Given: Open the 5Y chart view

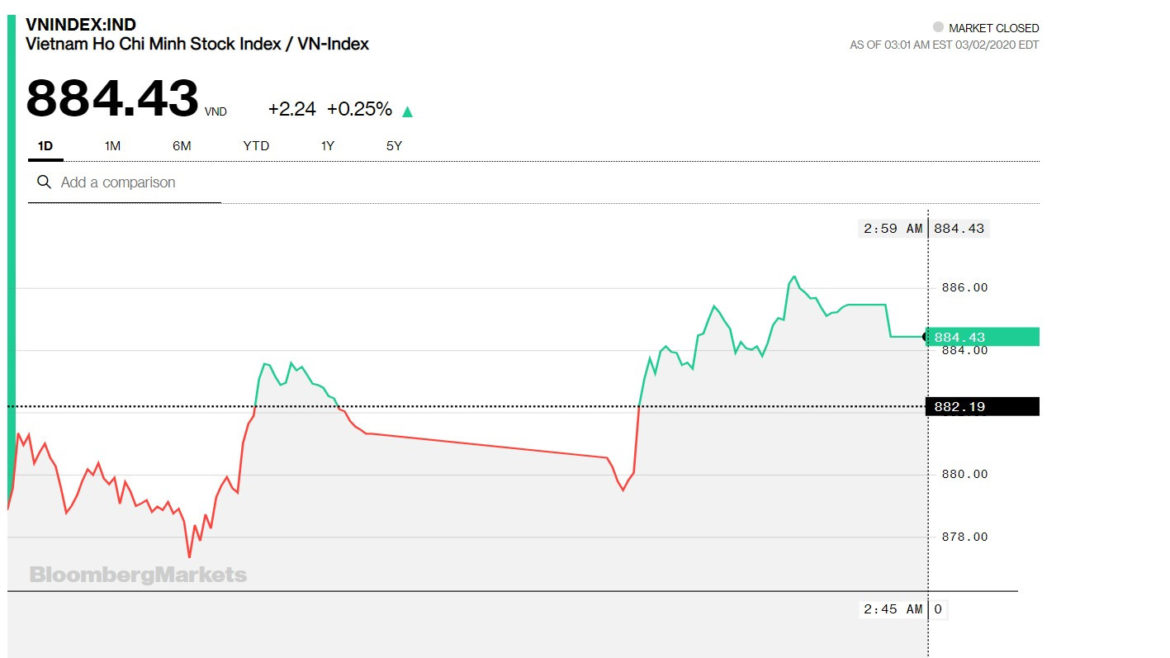Looking at the screenshot, I should coord(394,146).
